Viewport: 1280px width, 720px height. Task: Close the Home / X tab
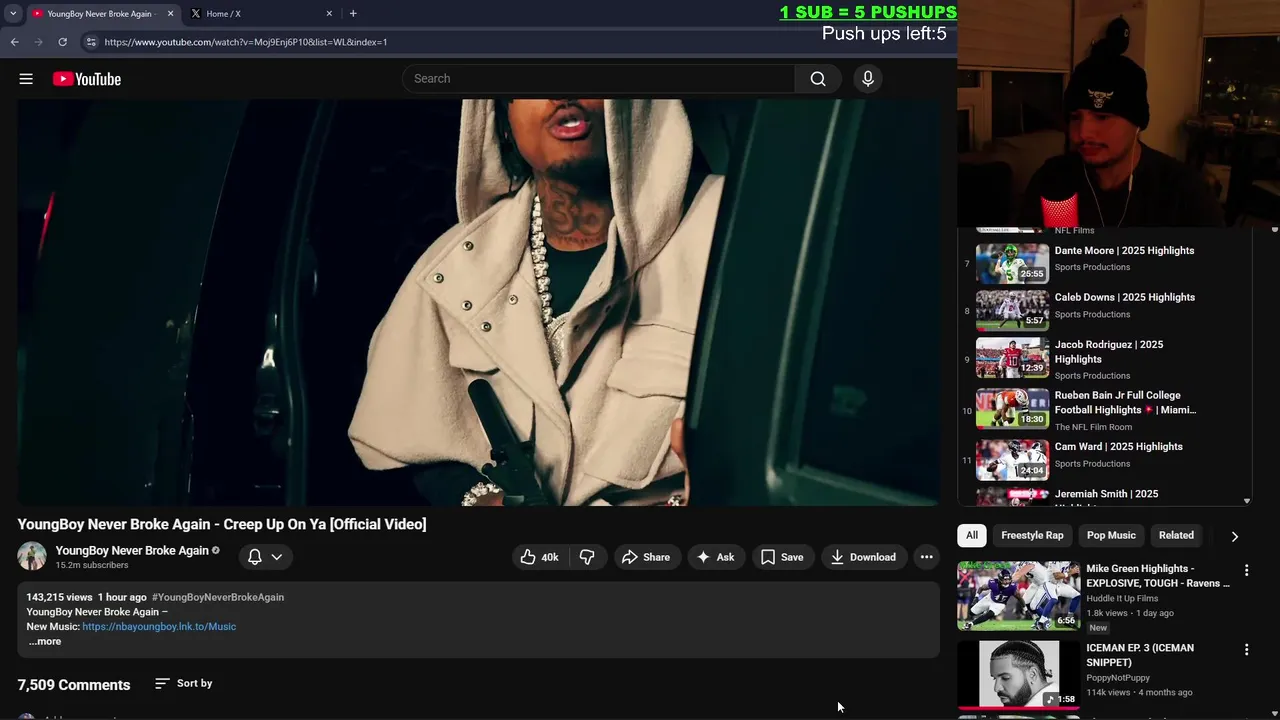click(329, 14)
